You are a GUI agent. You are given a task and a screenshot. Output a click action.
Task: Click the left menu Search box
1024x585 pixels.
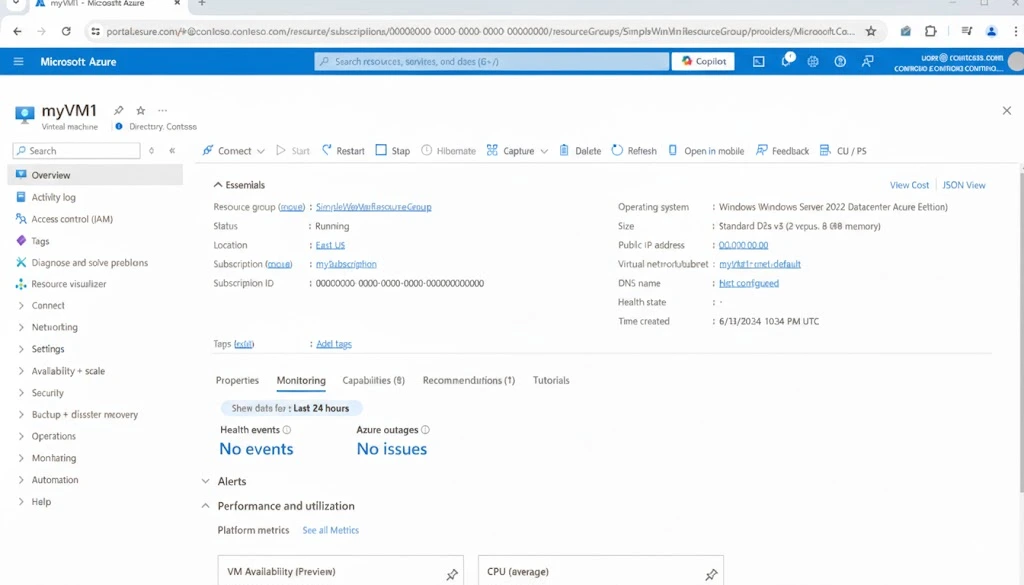(76, 151)
